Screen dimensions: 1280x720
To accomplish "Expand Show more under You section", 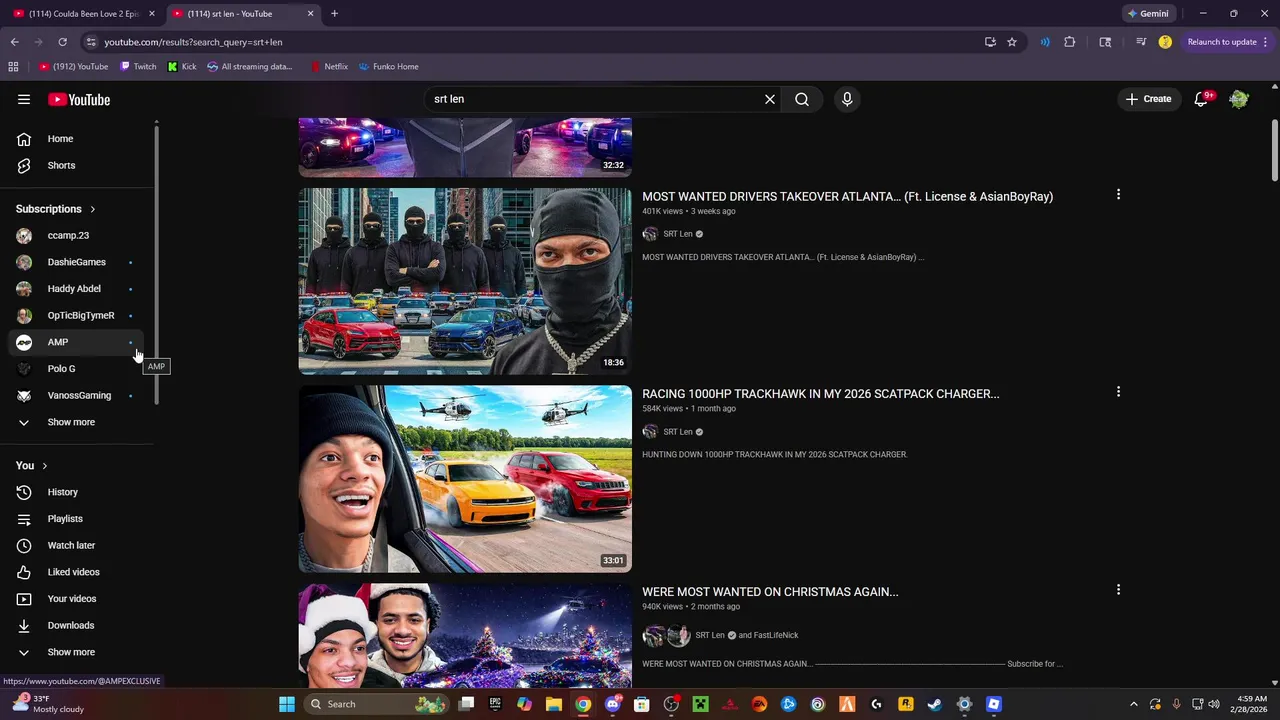I will coord(78,652).
